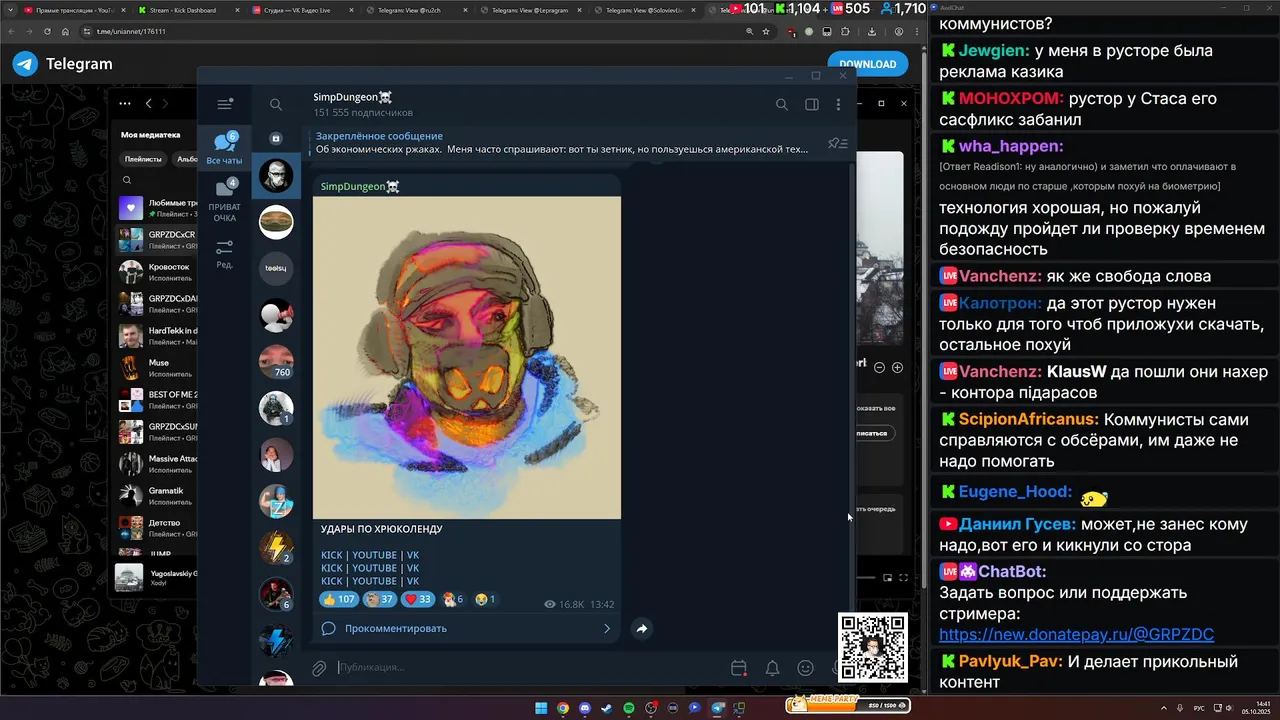Go back in the music app

148,103
